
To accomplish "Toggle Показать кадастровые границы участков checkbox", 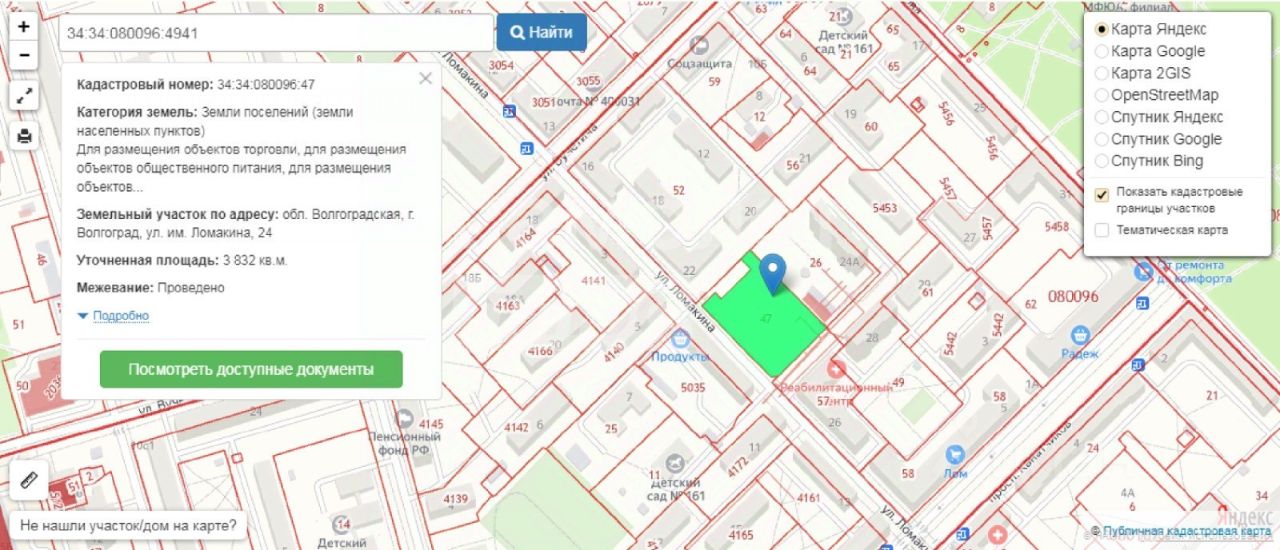I will click(x=1102, y=194).
